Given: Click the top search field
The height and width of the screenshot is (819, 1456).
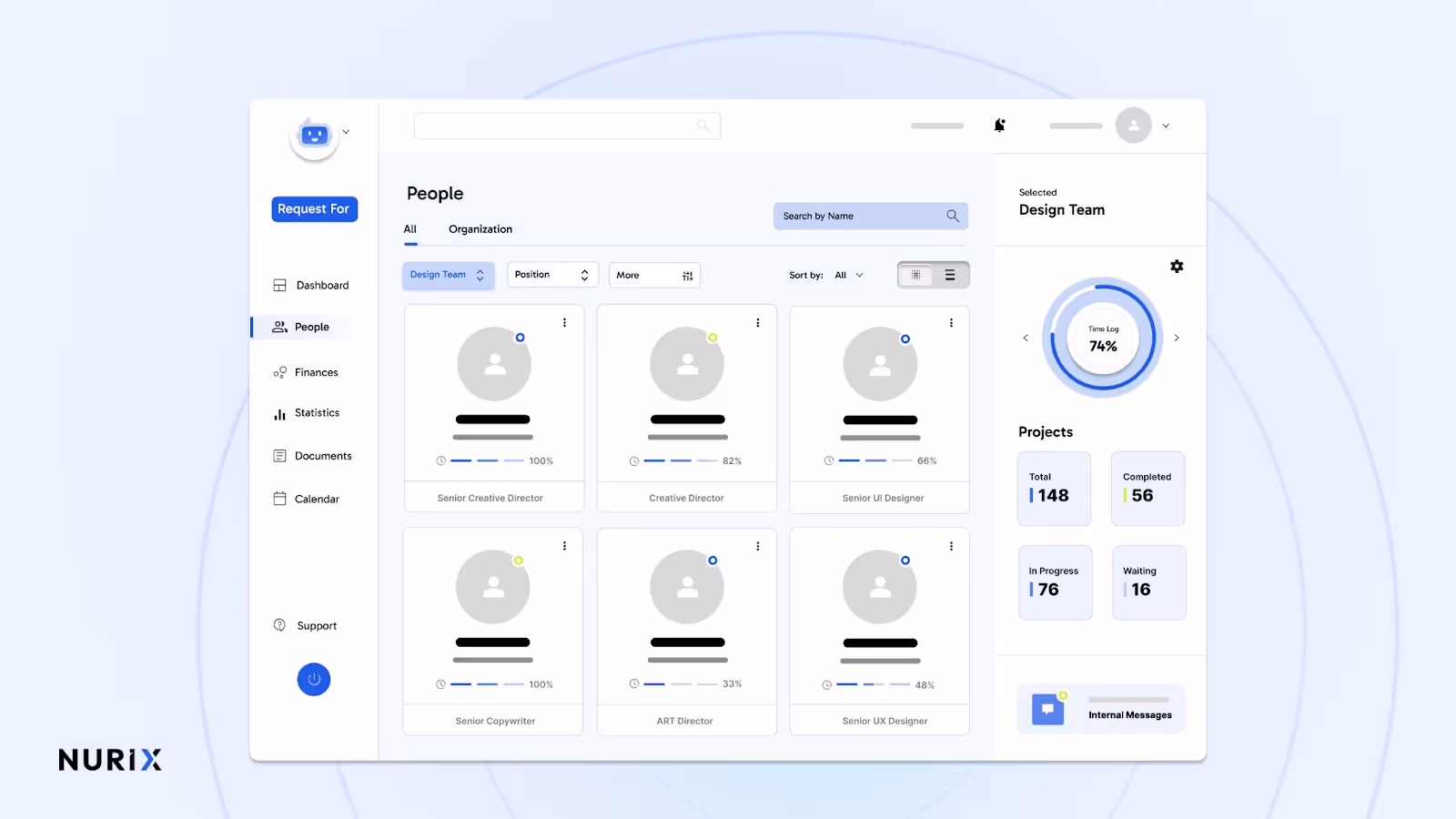Looking at the screenshot, I should pos(567,126).
